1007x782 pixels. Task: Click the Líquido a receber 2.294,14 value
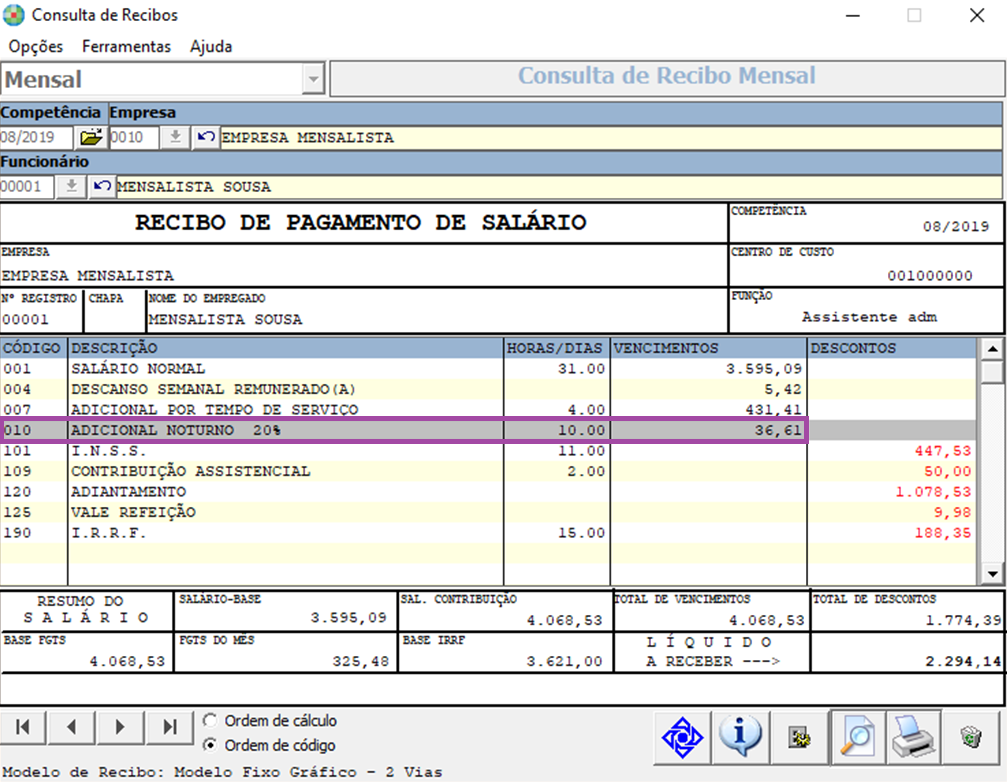[x=963, y=661]
